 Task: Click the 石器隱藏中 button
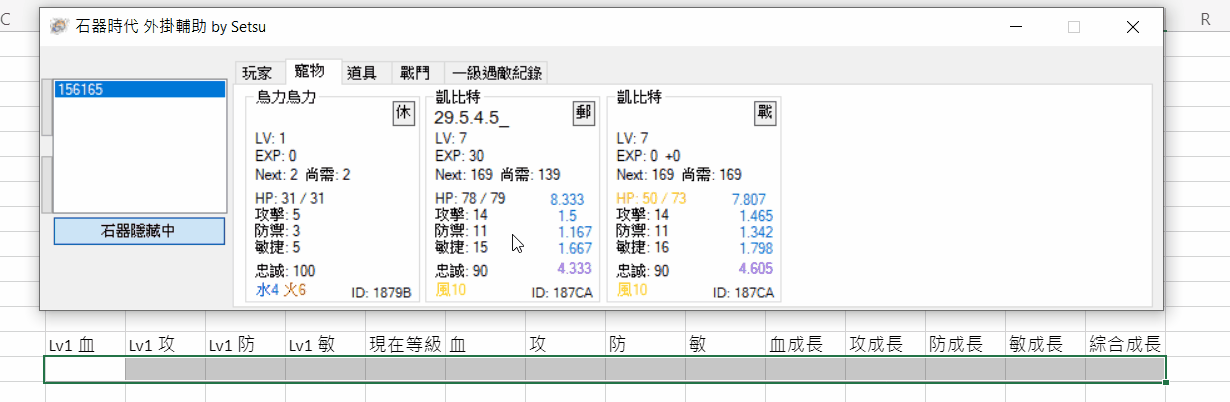point(139,231)
